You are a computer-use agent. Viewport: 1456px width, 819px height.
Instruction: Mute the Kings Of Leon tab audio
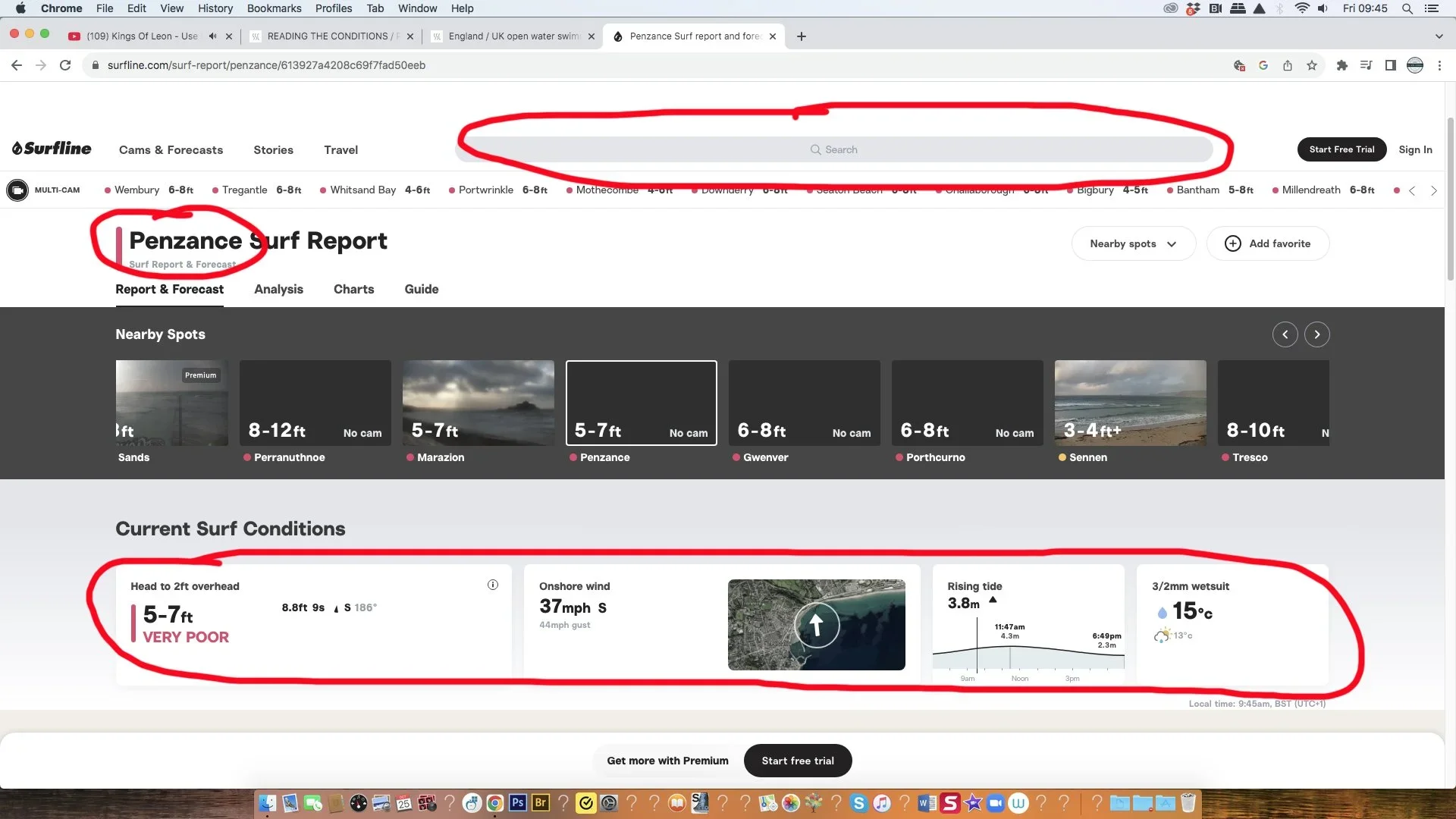pos(212,36)
